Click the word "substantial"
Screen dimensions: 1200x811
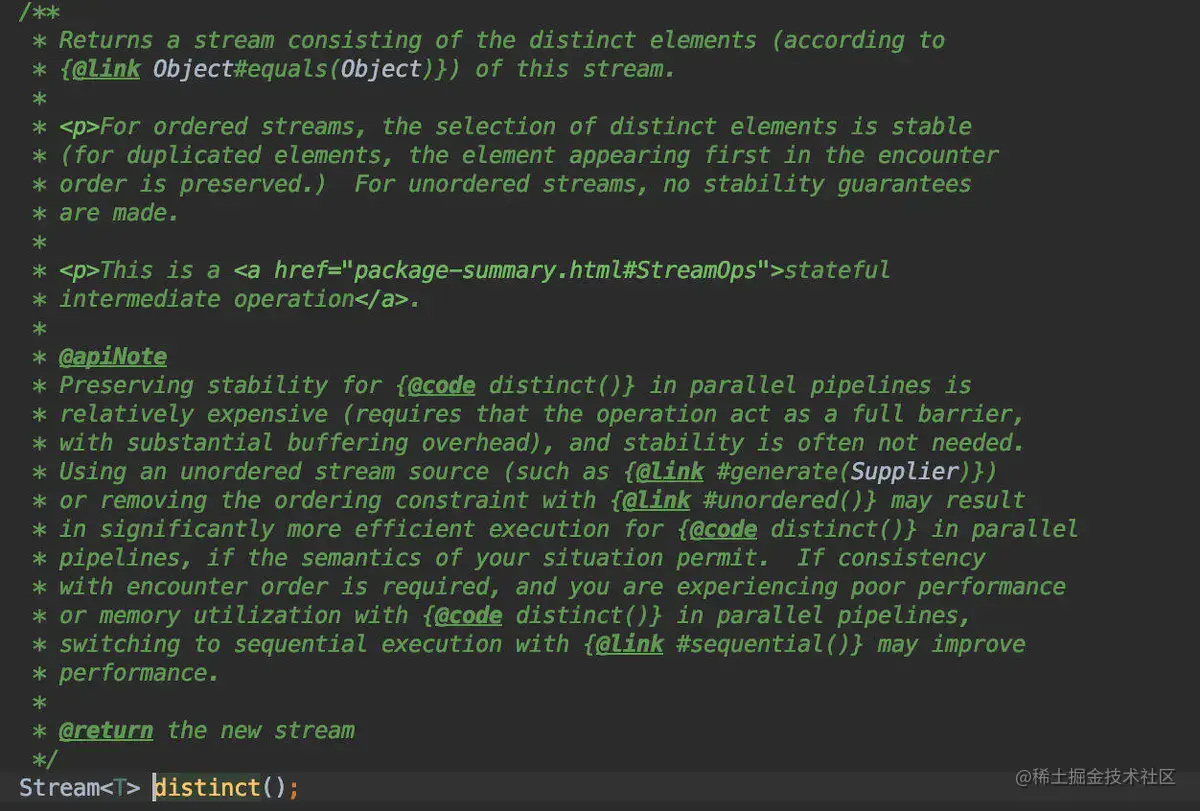200,442
